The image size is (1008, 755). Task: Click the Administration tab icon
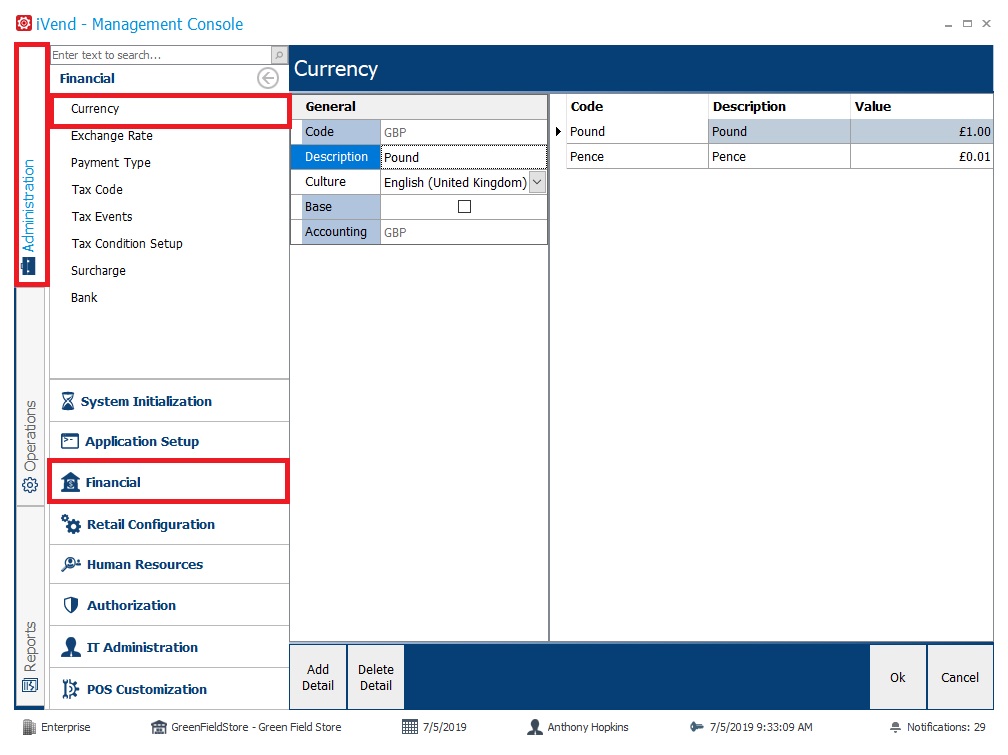pos(29,266)
